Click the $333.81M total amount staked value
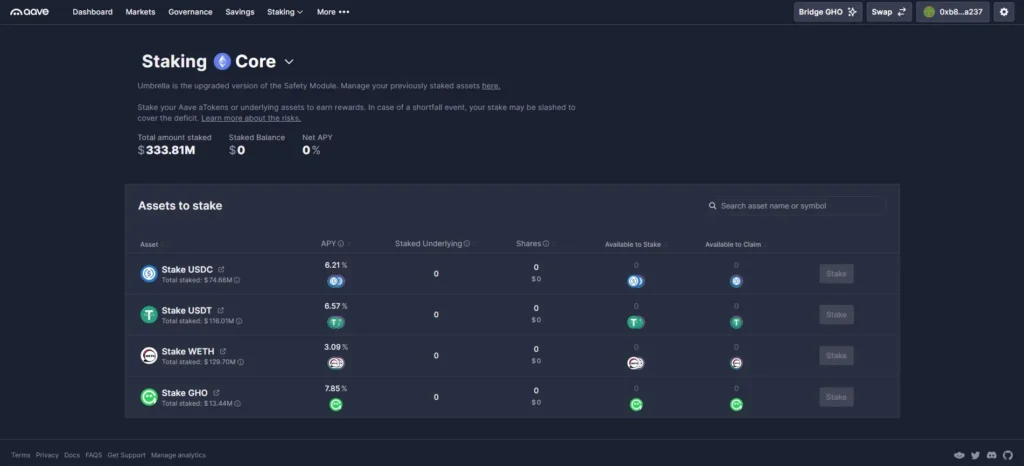 [x=167, y=150]
